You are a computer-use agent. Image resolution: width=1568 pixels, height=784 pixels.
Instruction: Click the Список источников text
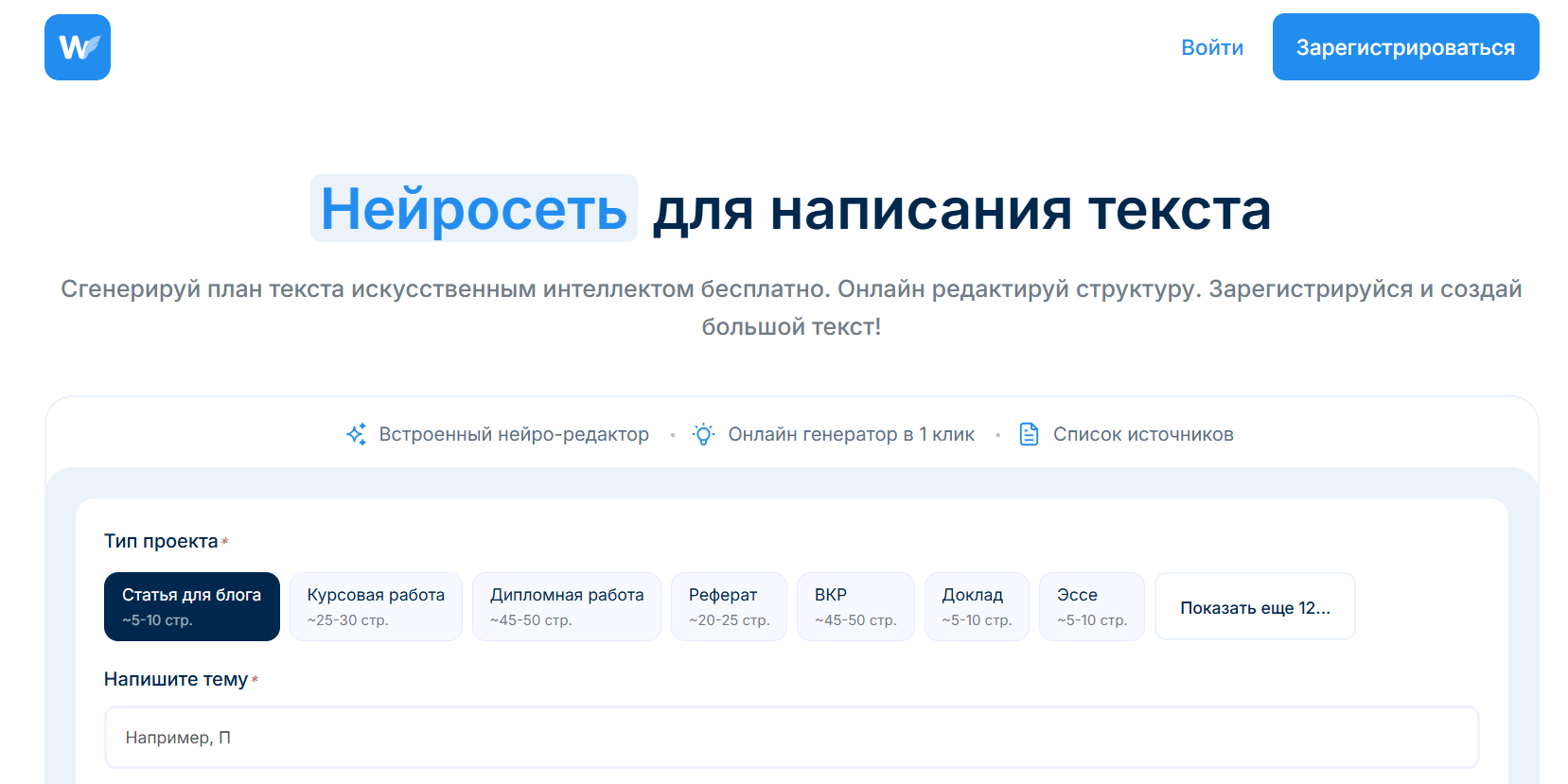click(x=1143, y=434)
